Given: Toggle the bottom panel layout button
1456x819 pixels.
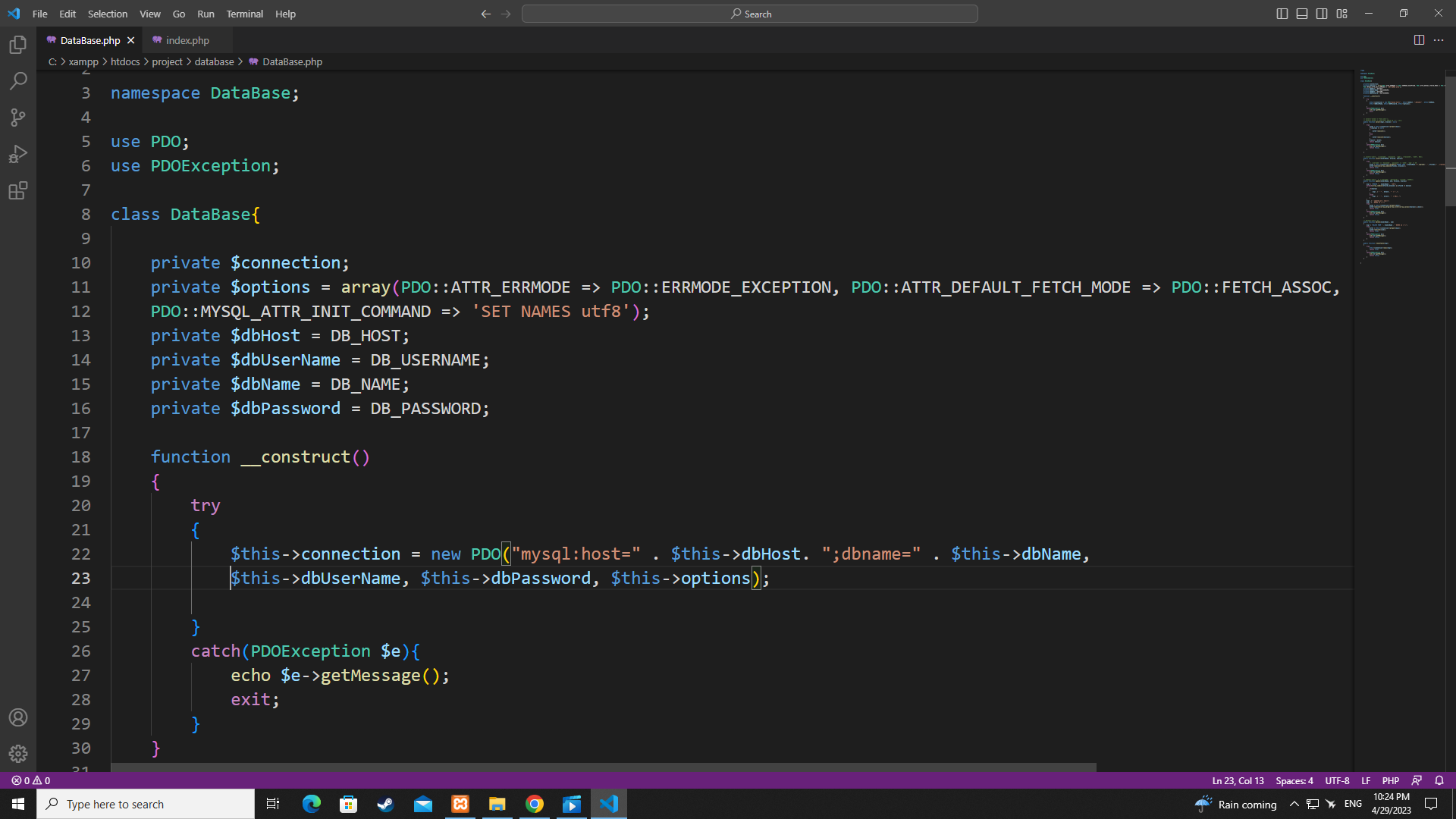Looking at the screenshot, I should [1302, 14].
